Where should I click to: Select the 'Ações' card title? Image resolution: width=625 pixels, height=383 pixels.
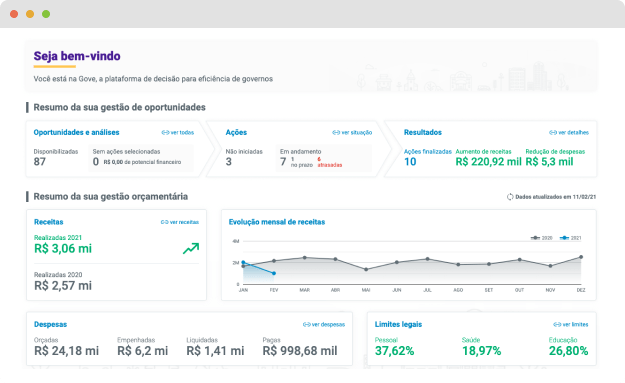tap(236, 133)
